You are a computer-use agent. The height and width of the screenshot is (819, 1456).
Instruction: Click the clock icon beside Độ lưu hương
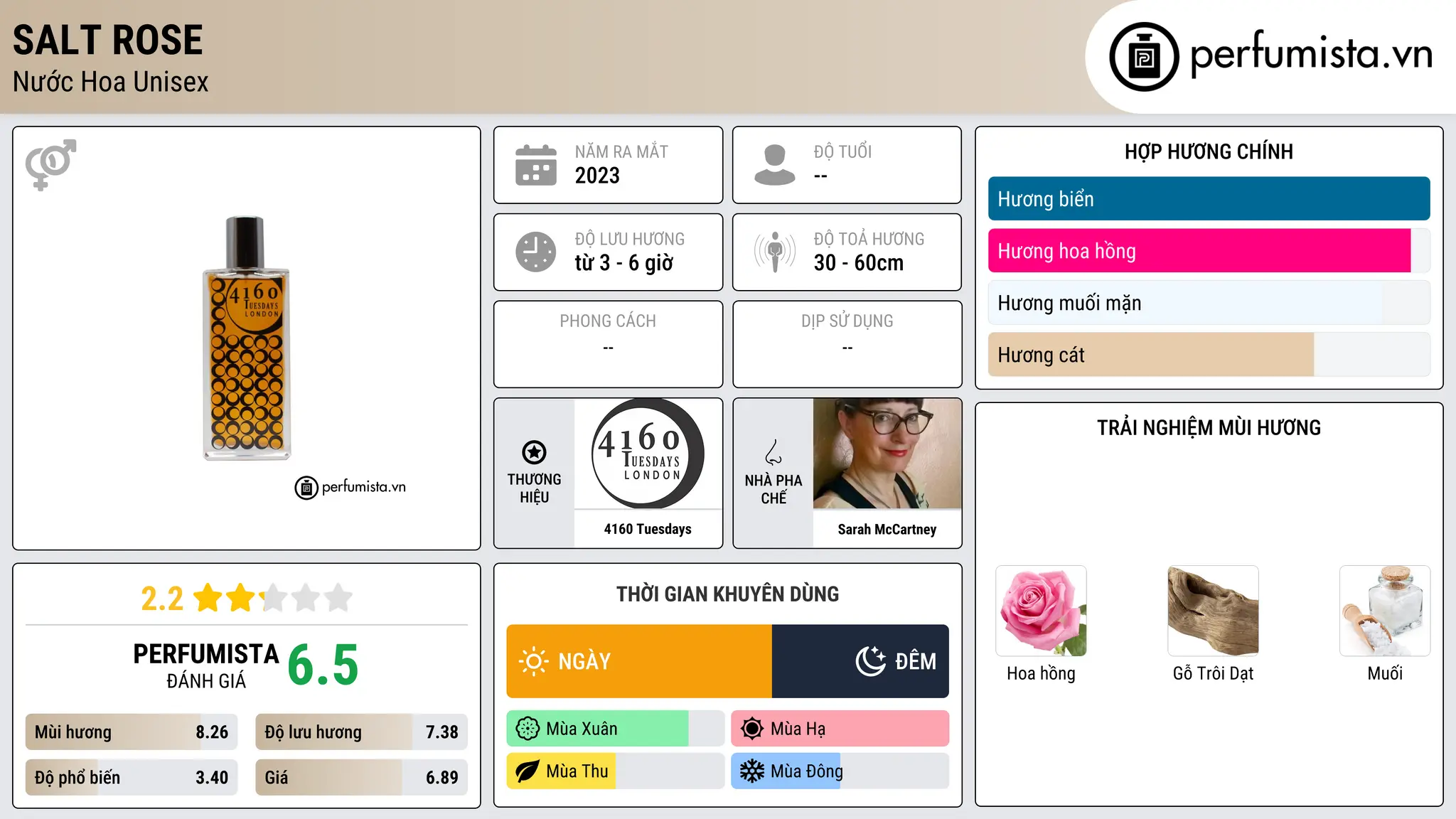tap(536, 252)
